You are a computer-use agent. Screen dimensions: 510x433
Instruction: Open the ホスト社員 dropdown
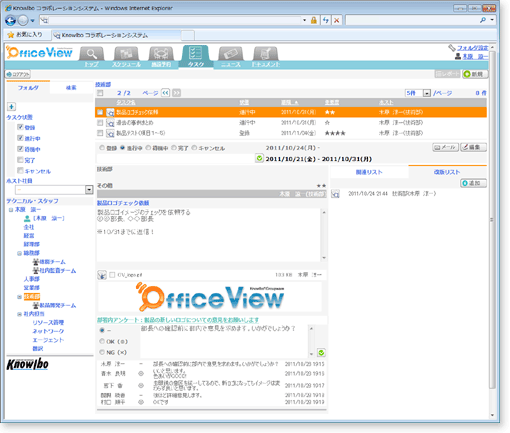coord(89,190)
